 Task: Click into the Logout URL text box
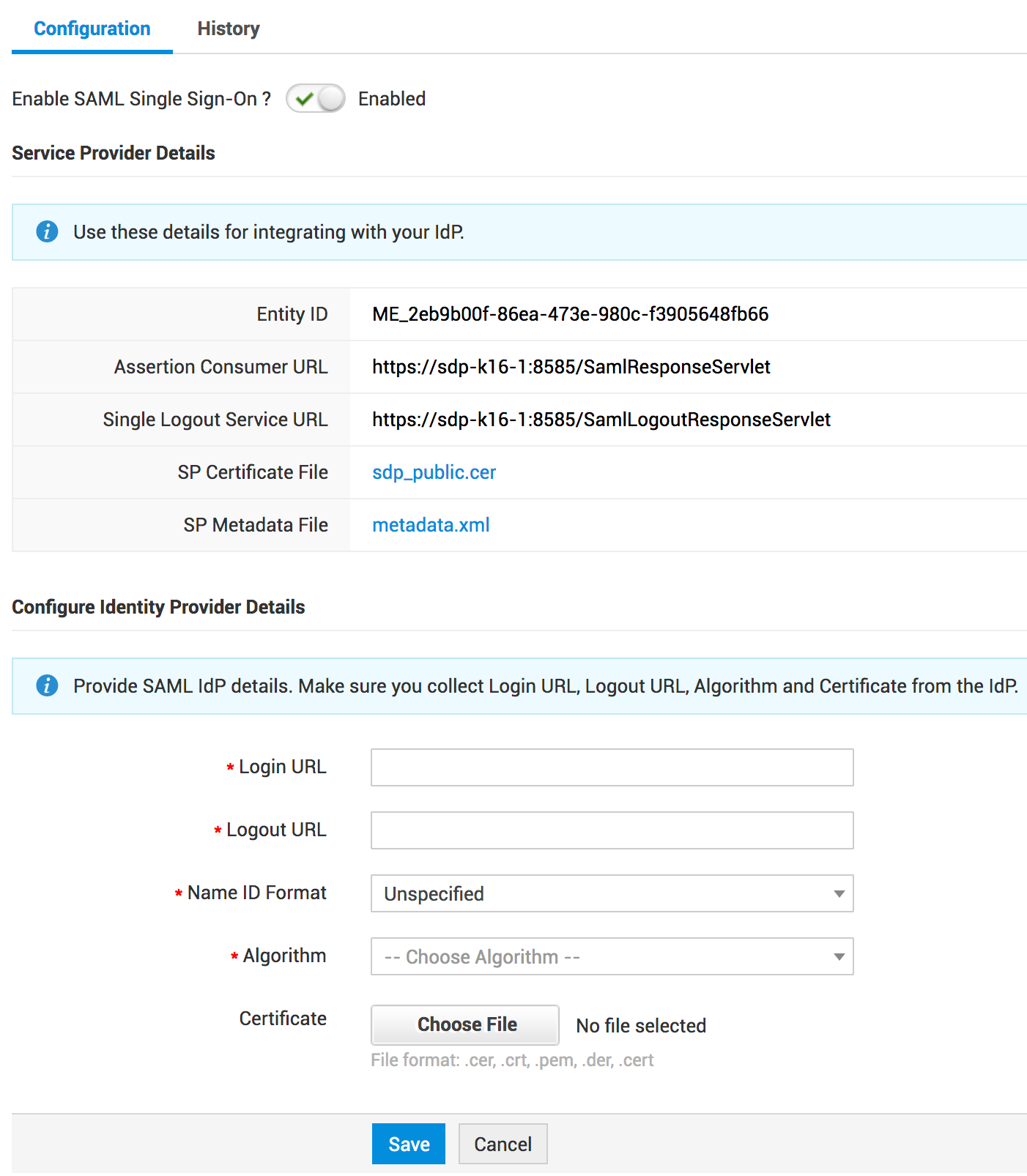pos(612,830)
